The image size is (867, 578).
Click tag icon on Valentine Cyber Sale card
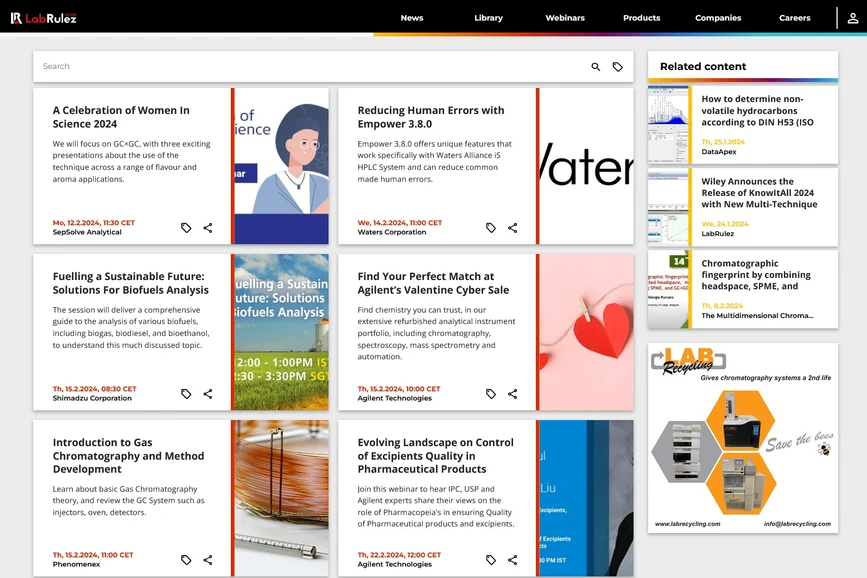coord(491,394)
